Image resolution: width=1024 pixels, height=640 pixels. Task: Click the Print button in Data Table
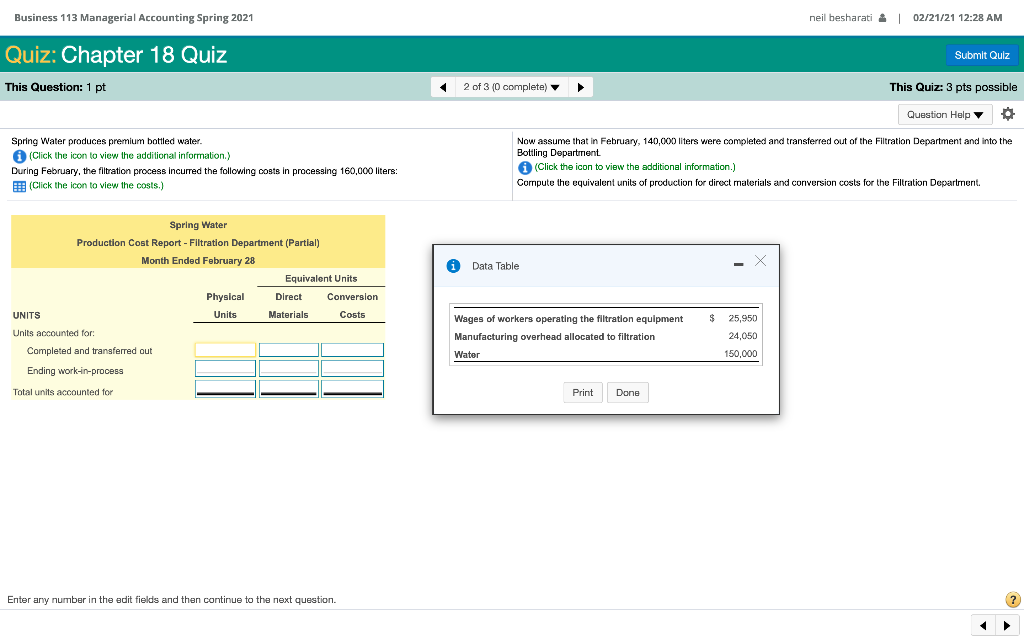pos(583,392)
